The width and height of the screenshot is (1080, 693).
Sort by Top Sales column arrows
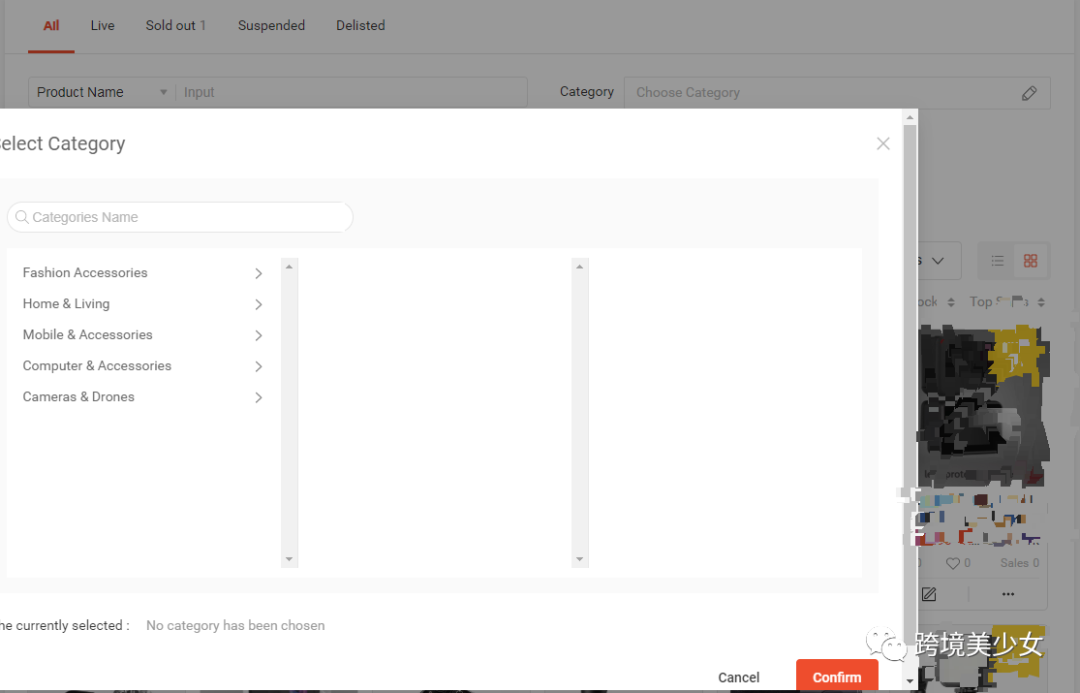[1041, 302]
